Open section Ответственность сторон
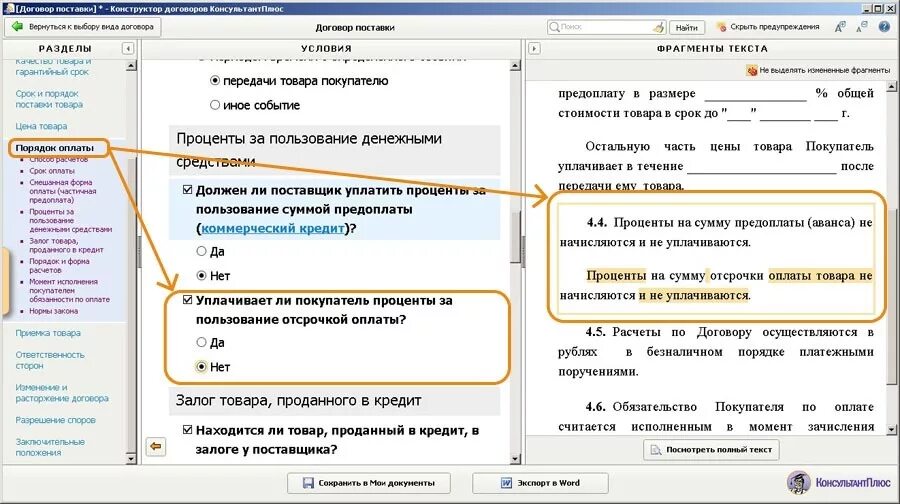The width and height of the screenshot is (900, 504). pyautogui.click(x=50, y=360)
